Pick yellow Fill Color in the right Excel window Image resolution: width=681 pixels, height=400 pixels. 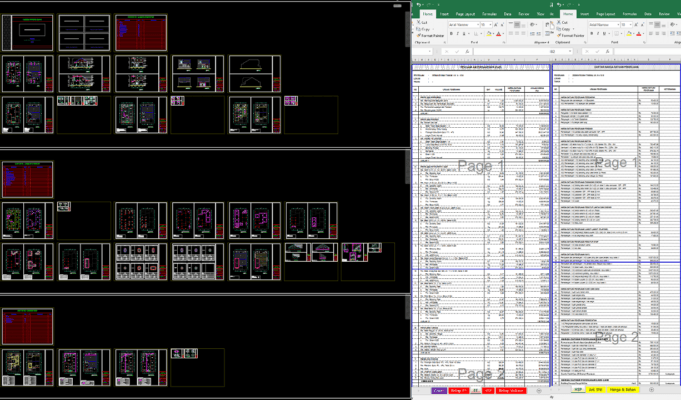click(x=629, y=33)
